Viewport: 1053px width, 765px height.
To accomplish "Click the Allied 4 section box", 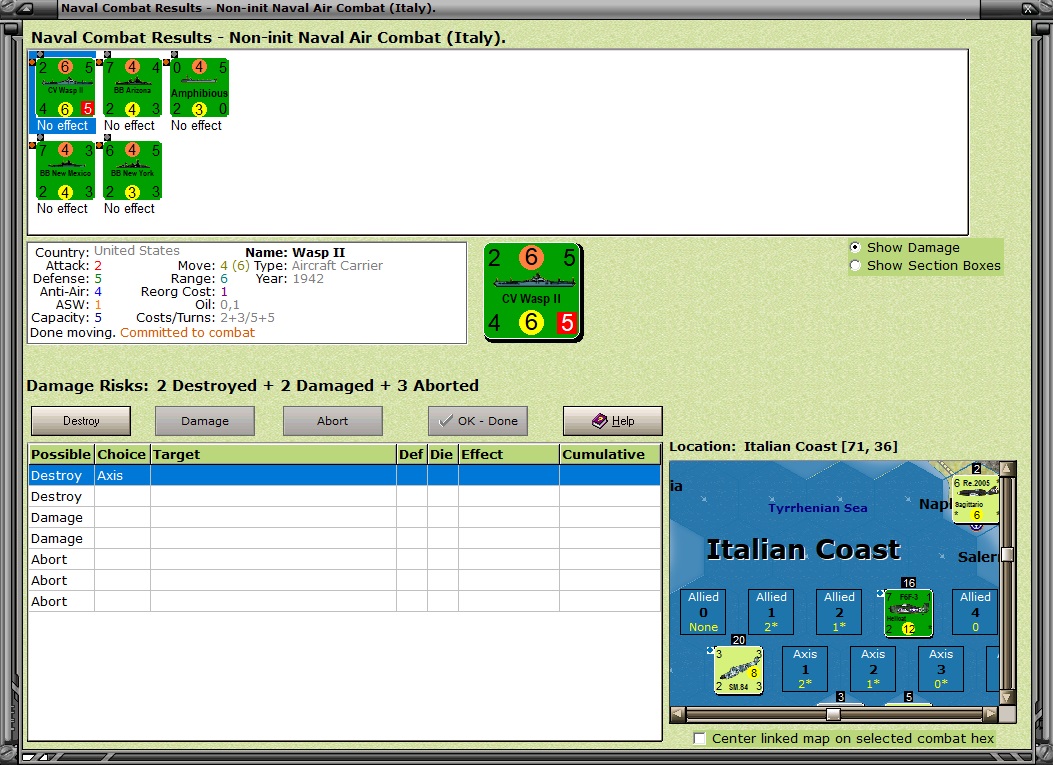I will point(975,612).
